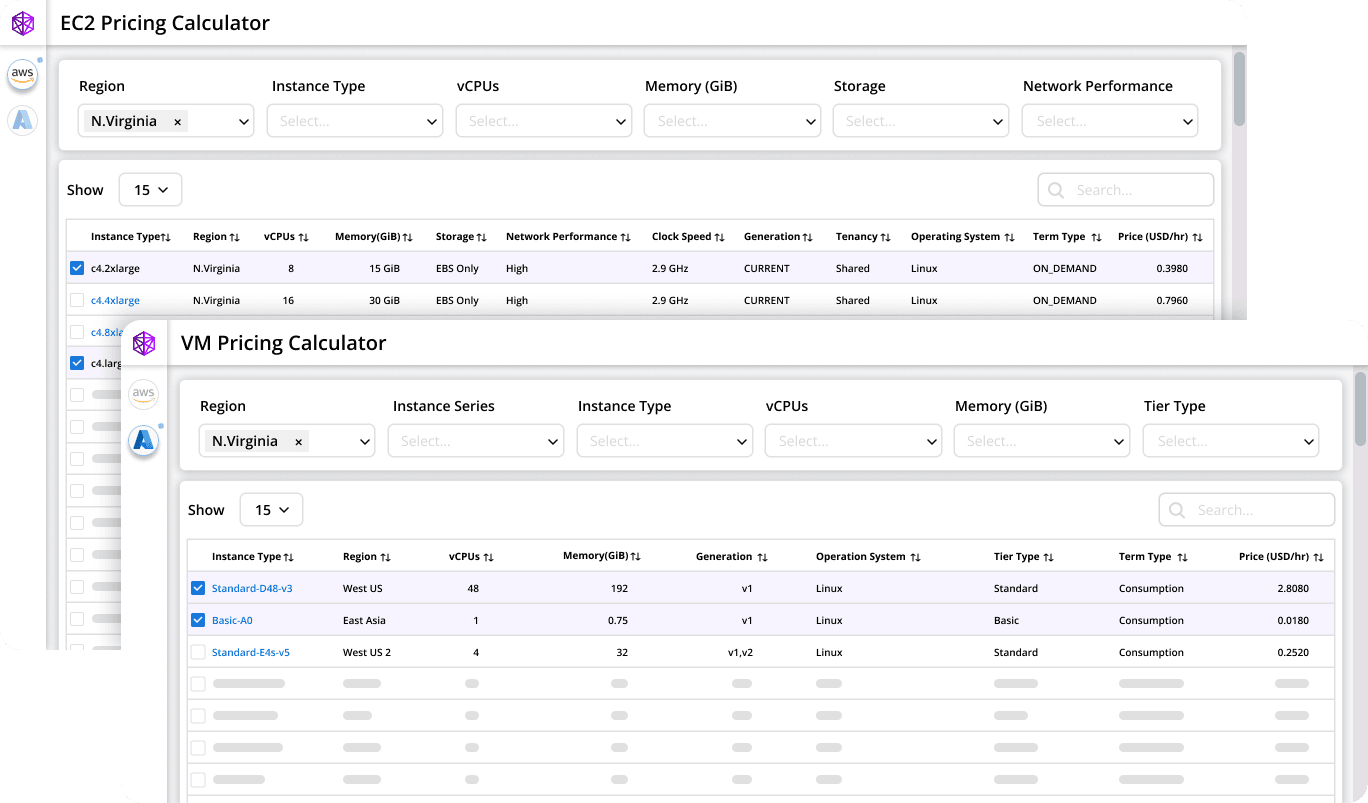Open EC2 Network Performance filter dropdown

tap(1110, 121)
